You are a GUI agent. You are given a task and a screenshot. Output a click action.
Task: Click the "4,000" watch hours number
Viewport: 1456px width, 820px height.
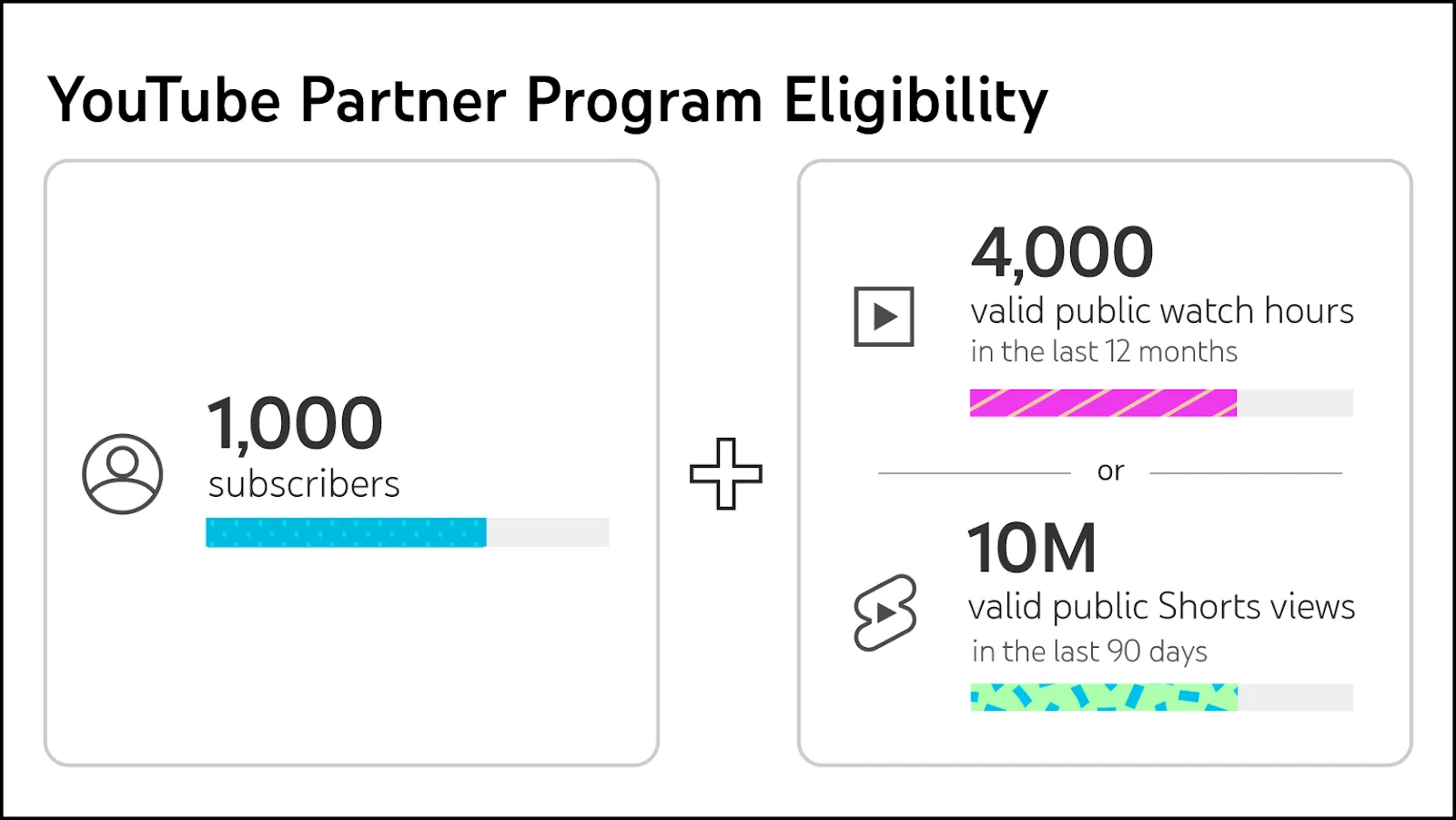point(1062,252)
